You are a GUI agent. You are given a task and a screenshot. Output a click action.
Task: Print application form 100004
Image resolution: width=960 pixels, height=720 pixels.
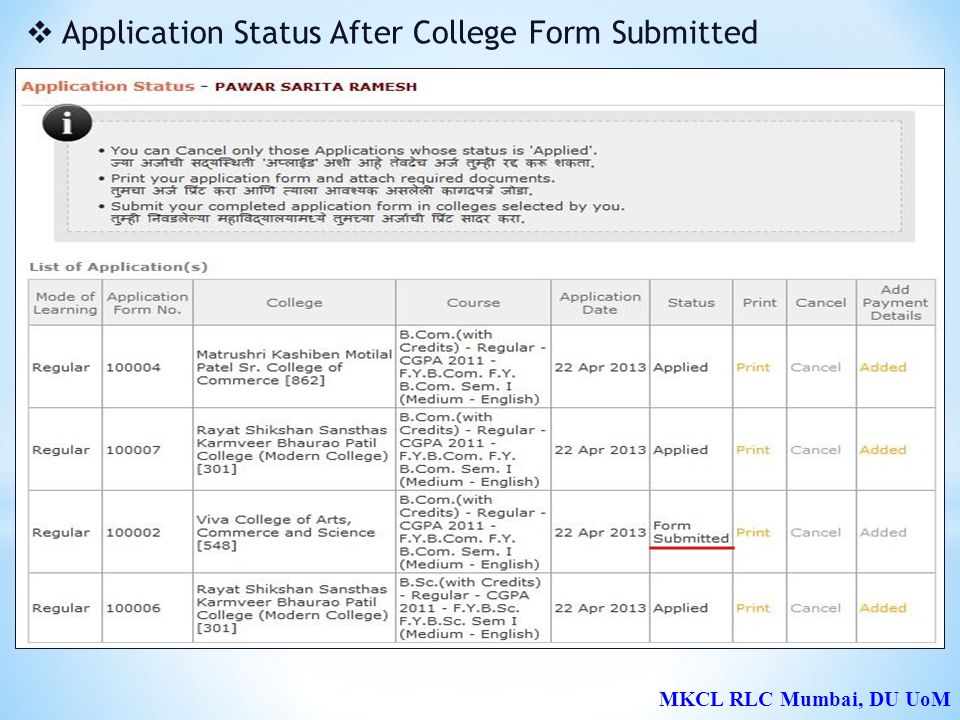(x=752, y=367)
